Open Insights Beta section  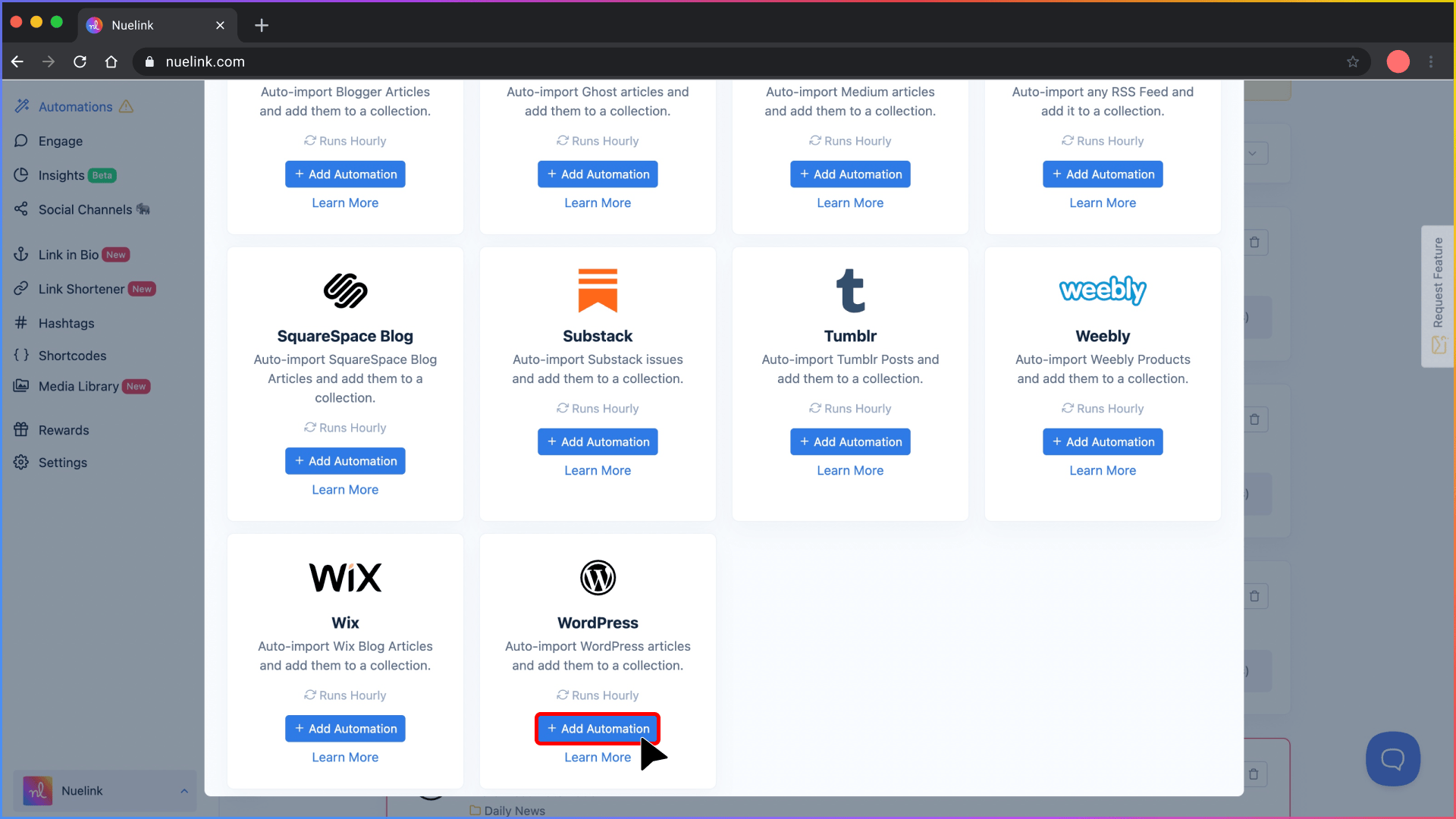click(77, 175)
